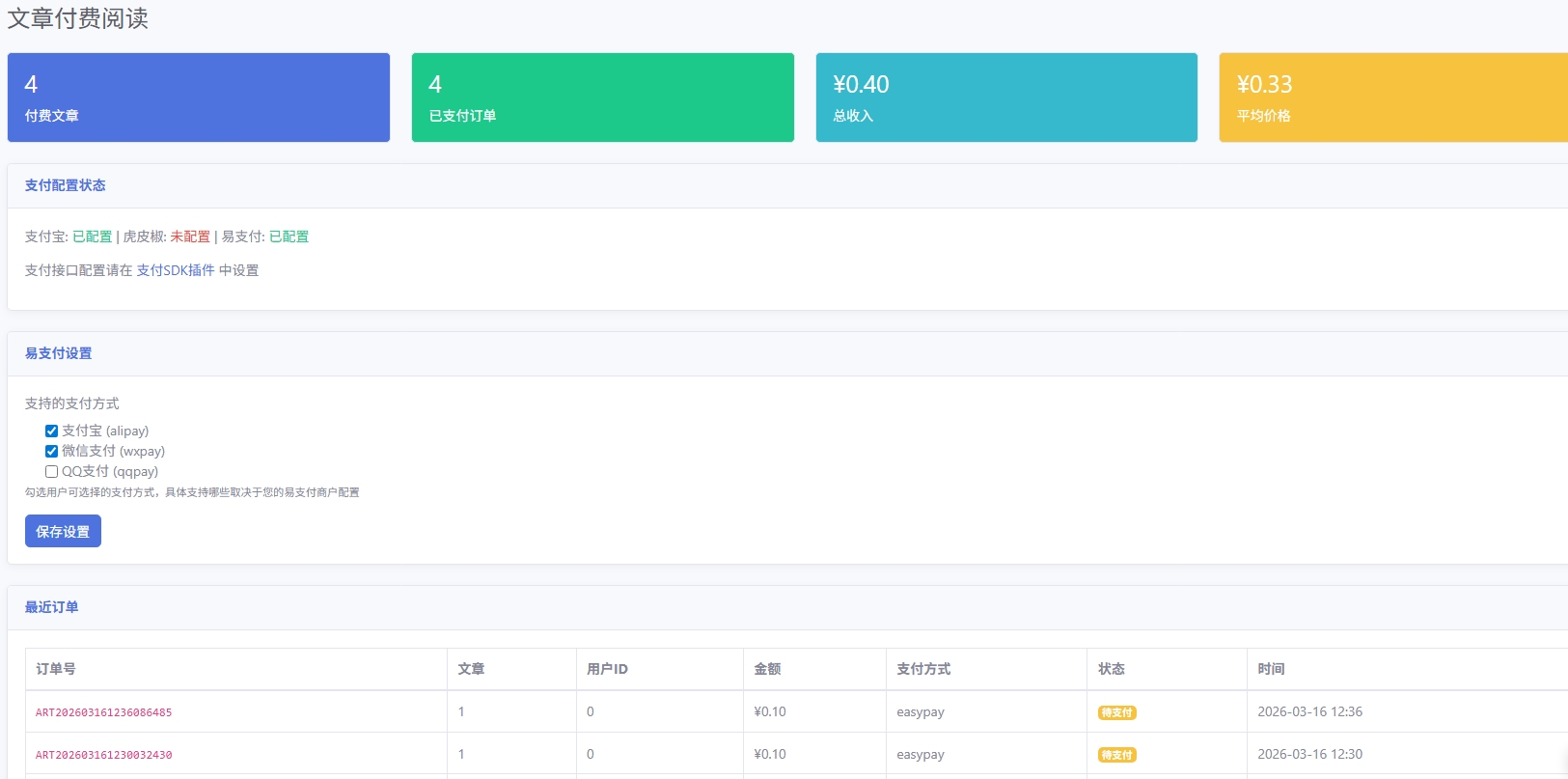The width and height of the screenshot is (1568, 779).
Task: Click the 付费文章 blue statistics card
Action: pos(198,97)
